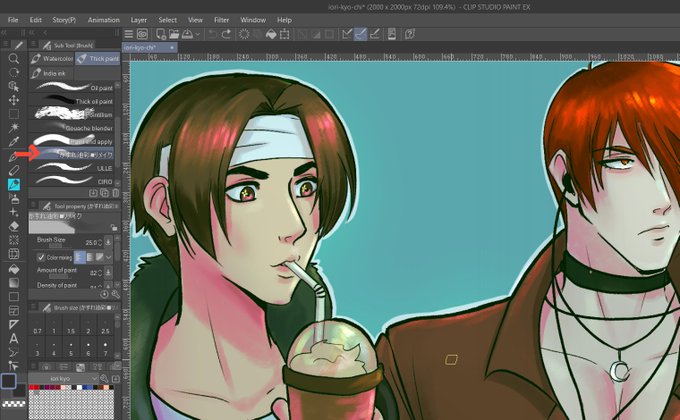The height and width of the screenshot is (420, 680).
Task: Click the New document icon
Action: click(160, 34)
